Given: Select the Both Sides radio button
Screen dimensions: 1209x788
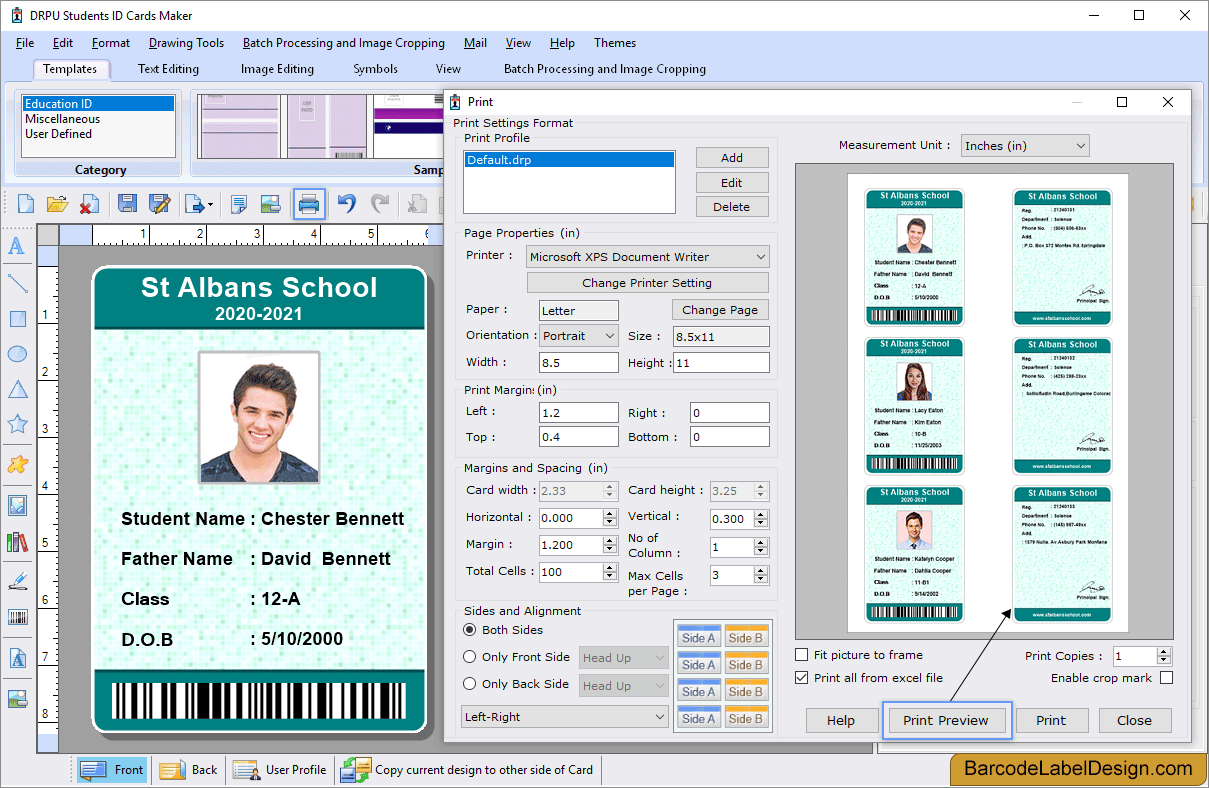Looking at the screenshot, I should click(469, 629).
